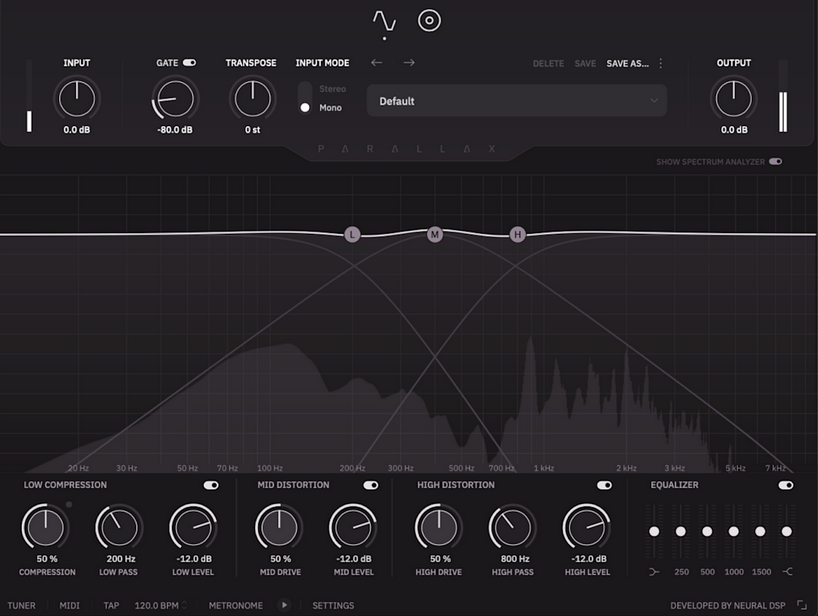This screenshot has width=818, height=616.
Task: Click the 50 % compression value
Action: click(47, 559)
